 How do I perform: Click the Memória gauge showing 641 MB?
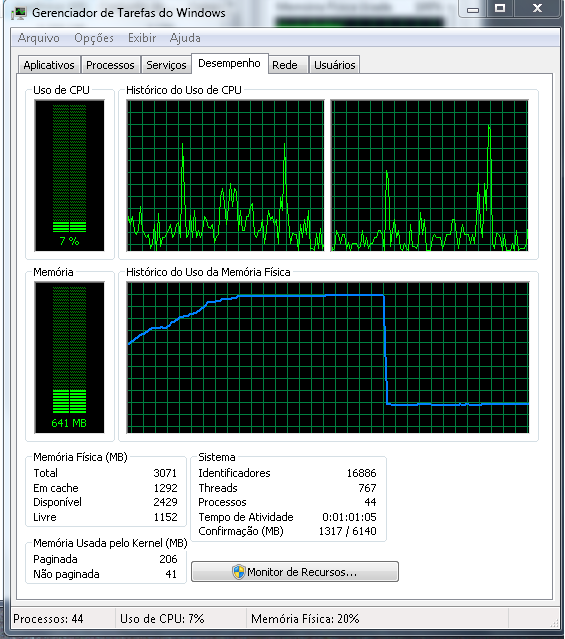(69, 357)
